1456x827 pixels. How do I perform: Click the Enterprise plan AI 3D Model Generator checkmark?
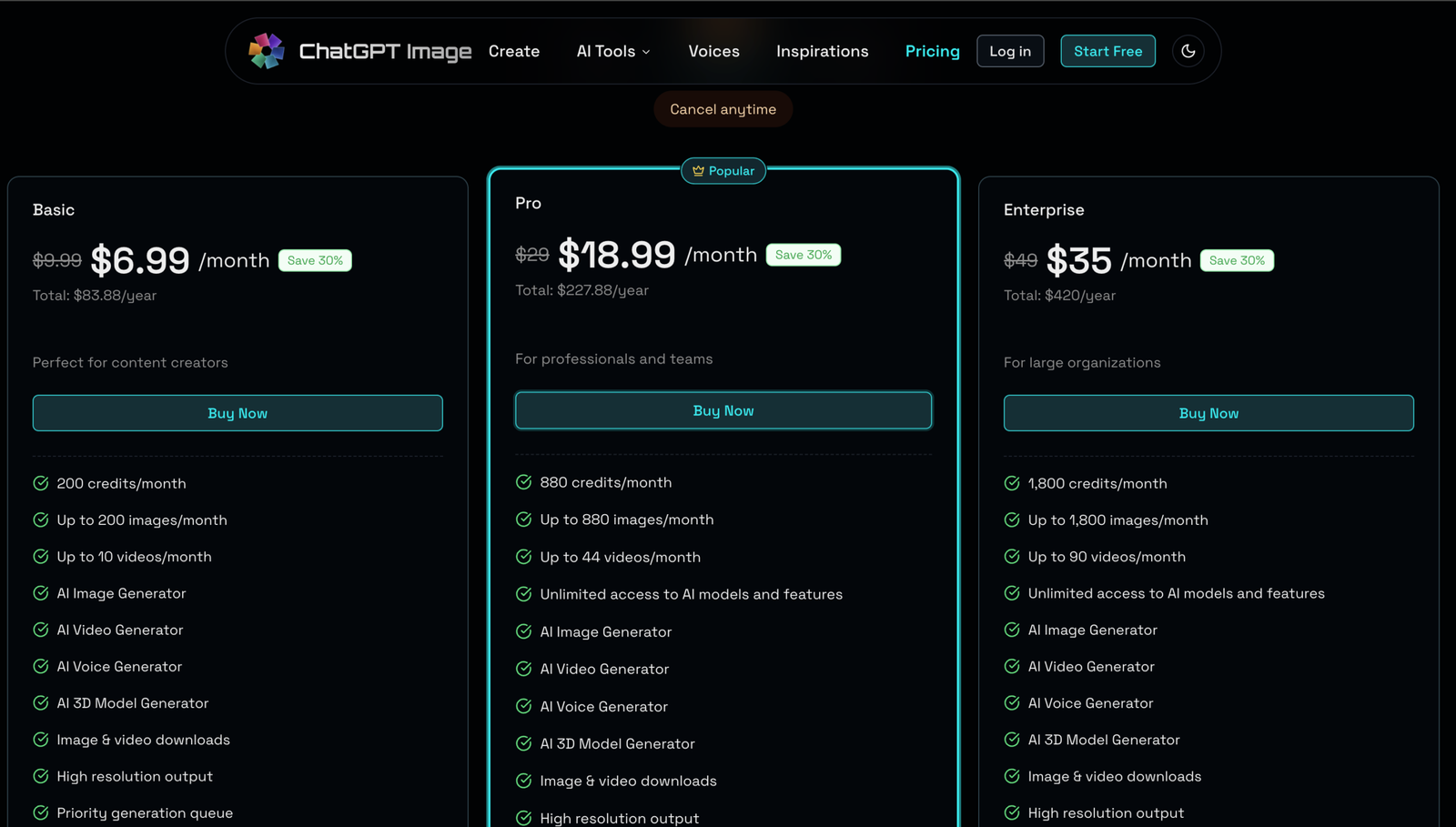coord(1012,740)
